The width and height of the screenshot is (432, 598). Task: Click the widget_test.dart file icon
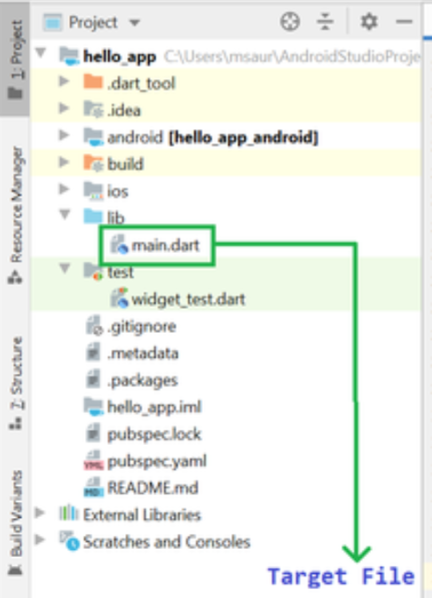point(119,298)
